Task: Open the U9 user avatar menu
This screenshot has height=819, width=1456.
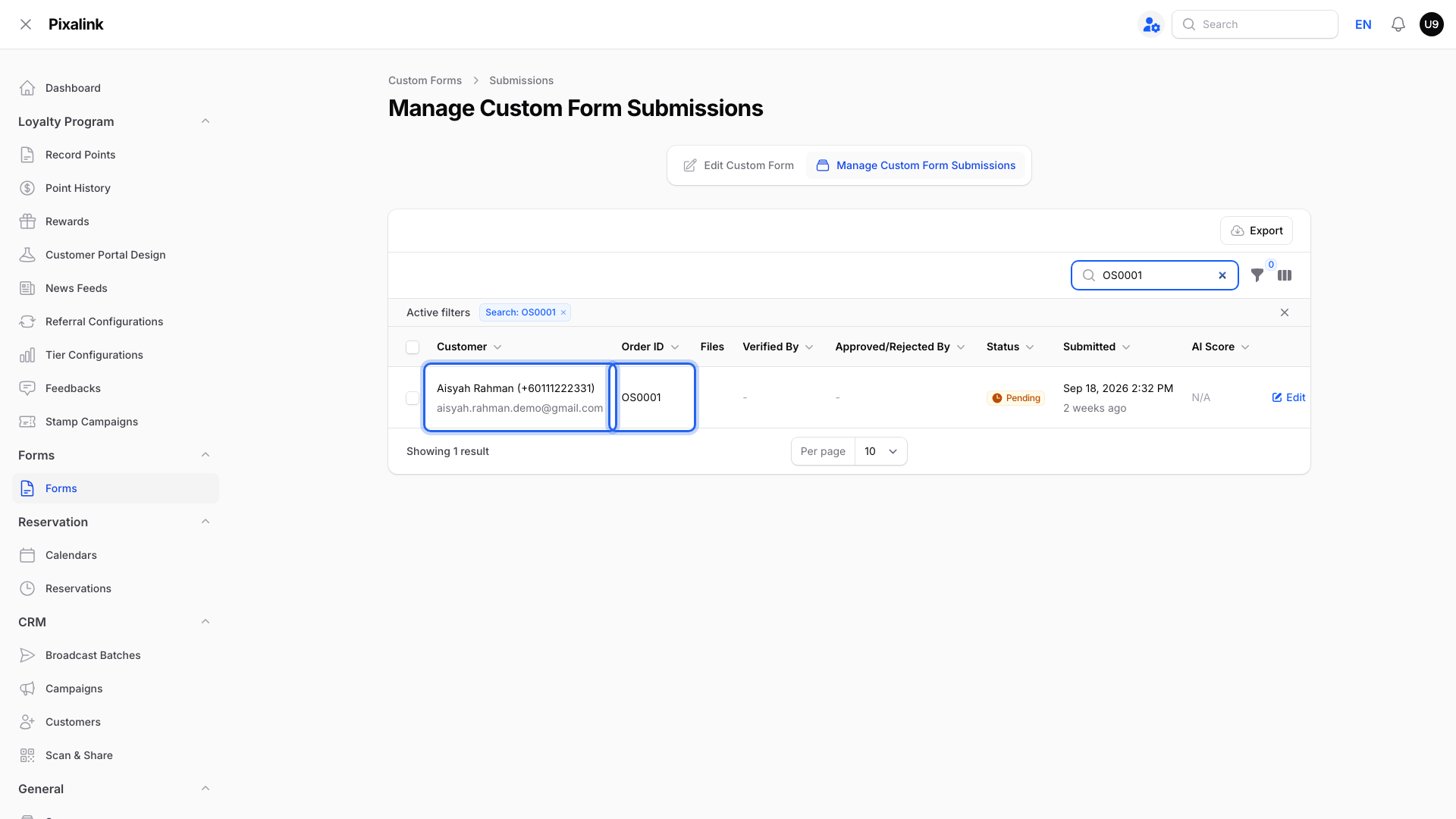Action: [x=1431, y=24]
